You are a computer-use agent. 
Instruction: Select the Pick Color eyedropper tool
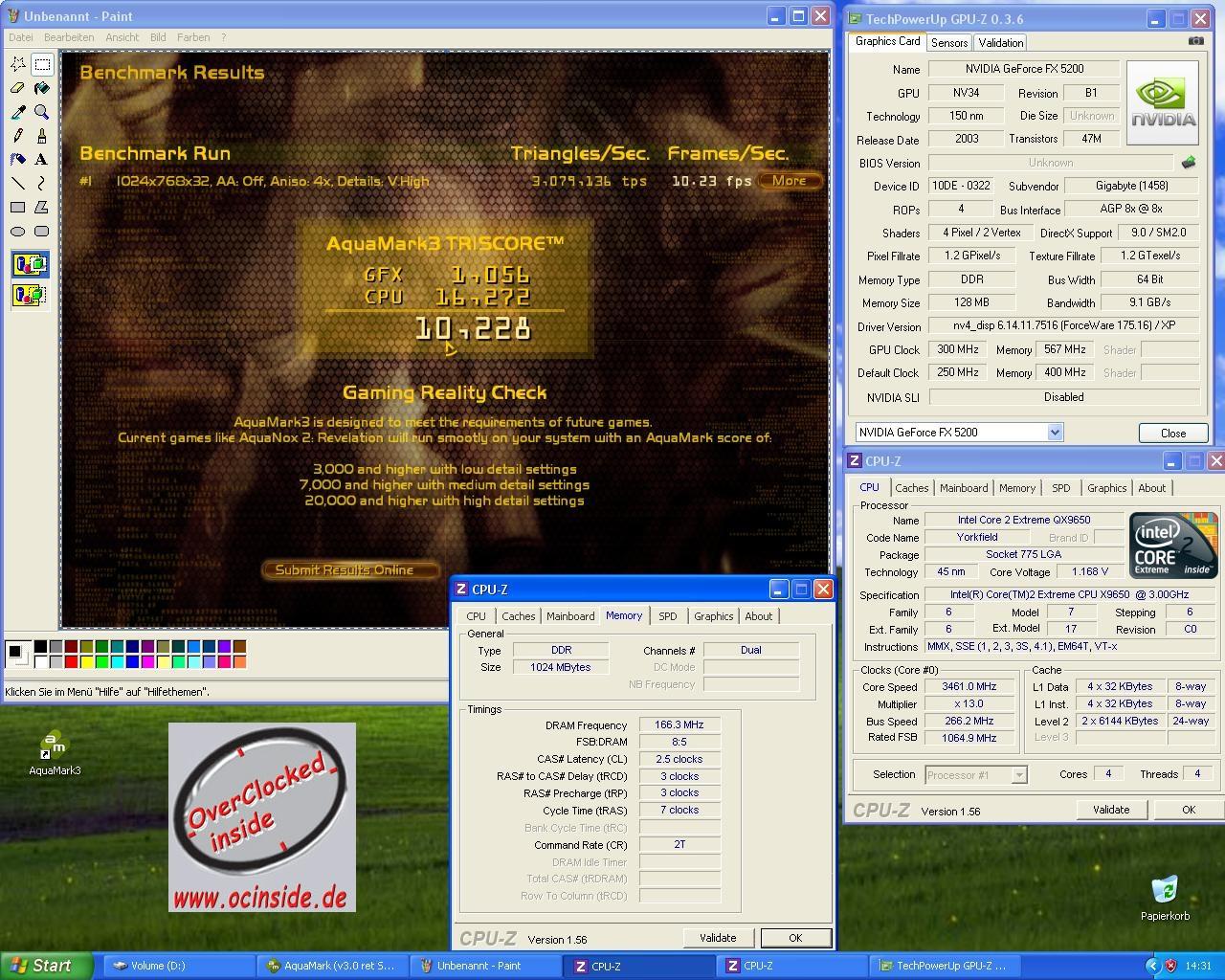(18, 112)
